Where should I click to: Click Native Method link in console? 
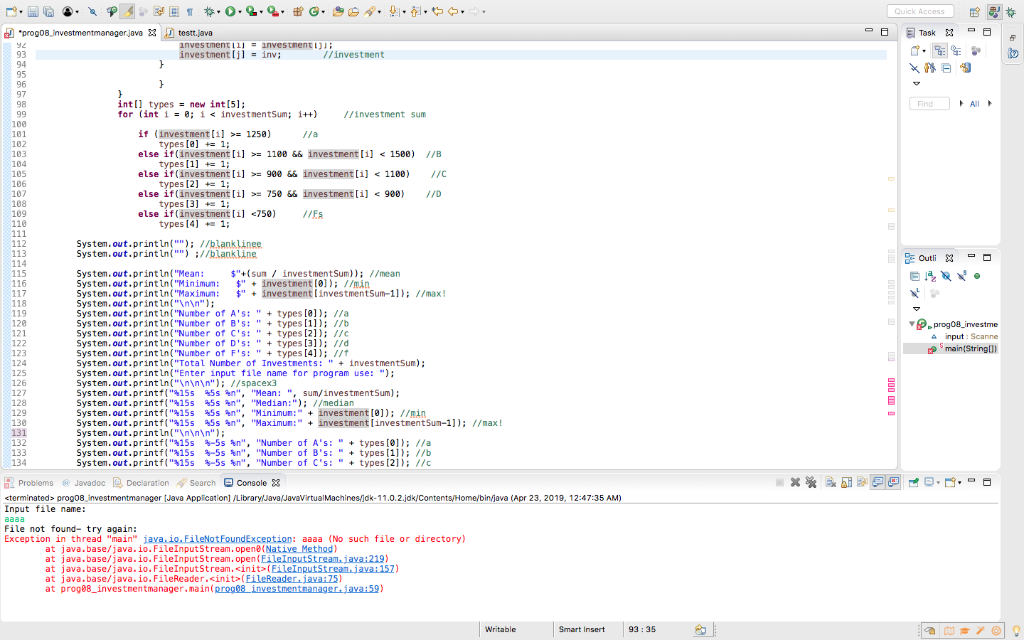[x=299, y=549]
